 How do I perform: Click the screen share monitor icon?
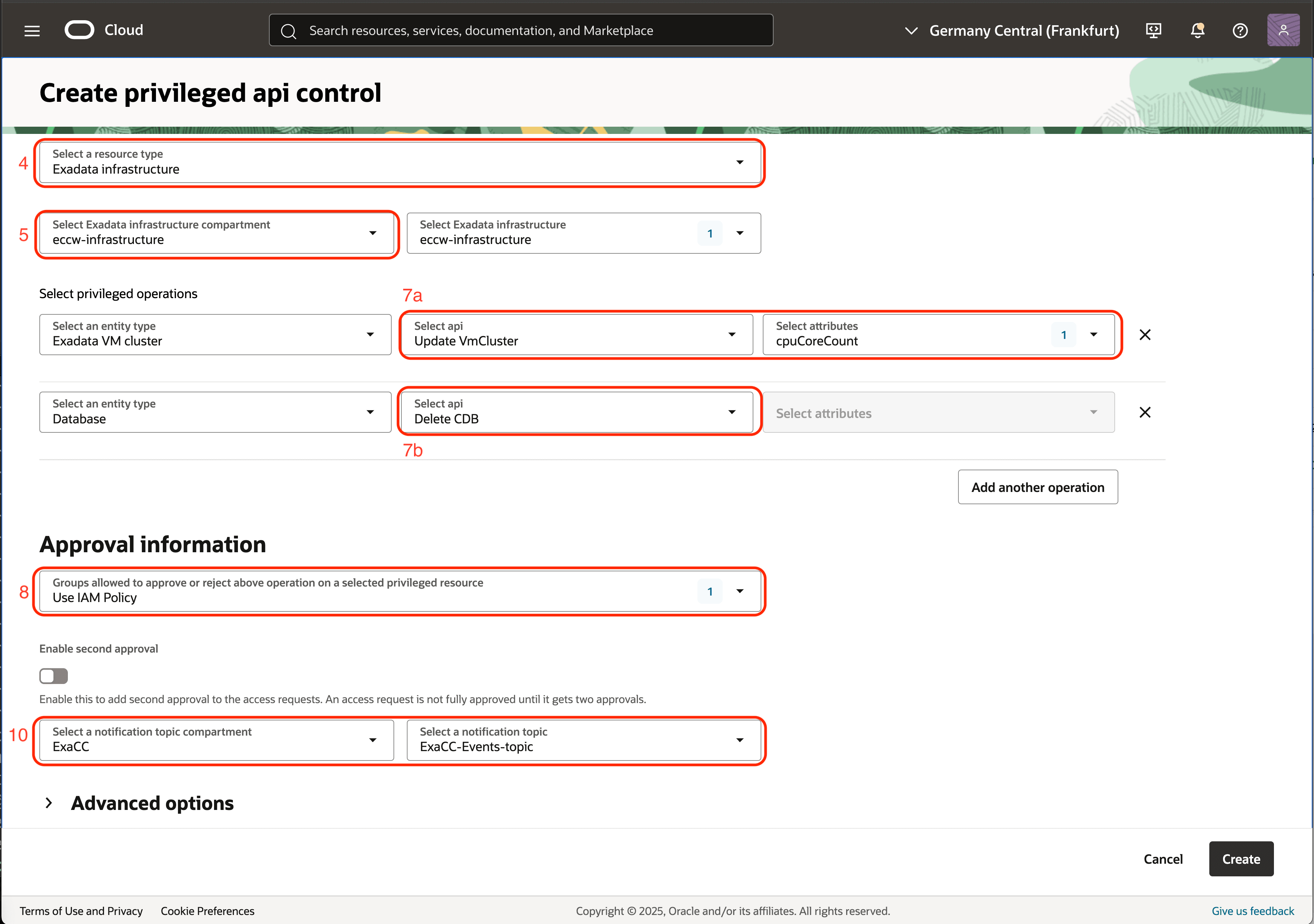[1153, 30]
